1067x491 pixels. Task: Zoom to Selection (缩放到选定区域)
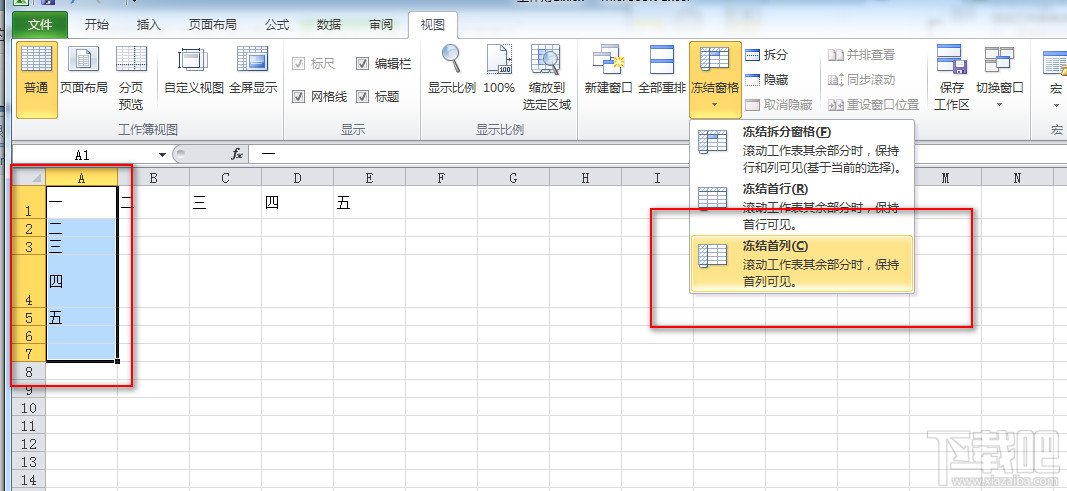point(546,79)
